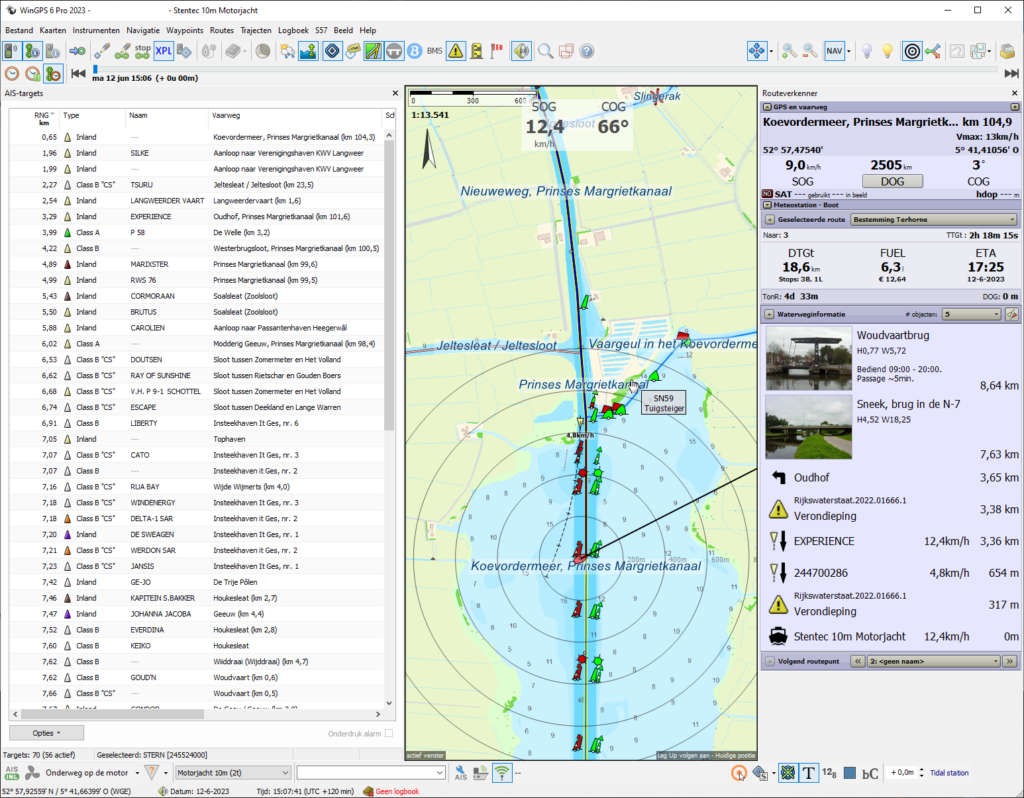Click the zoom in magnifier icon
The image size is (1024, 798).
[789, 51]
